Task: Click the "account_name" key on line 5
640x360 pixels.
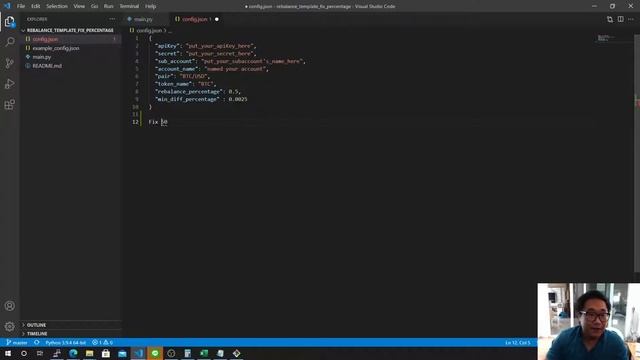Action: pos(176,69)
